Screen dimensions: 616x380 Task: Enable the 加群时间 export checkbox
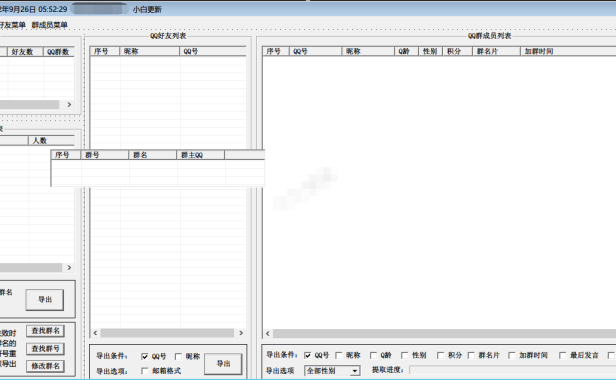coord(512,355)
